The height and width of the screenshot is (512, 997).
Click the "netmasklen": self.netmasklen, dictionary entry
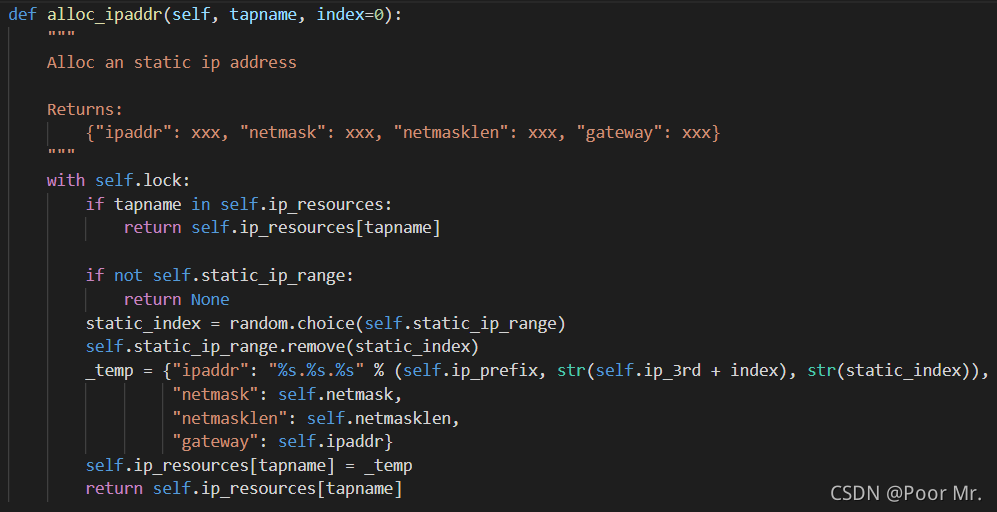coord(316,419)
